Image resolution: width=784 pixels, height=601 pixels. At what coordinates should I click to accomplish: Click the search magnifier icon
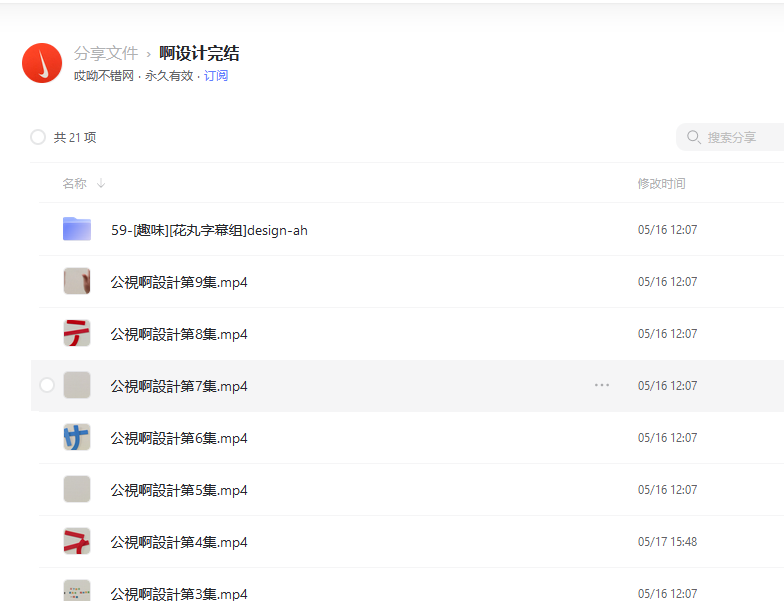(x=694, y=137)
